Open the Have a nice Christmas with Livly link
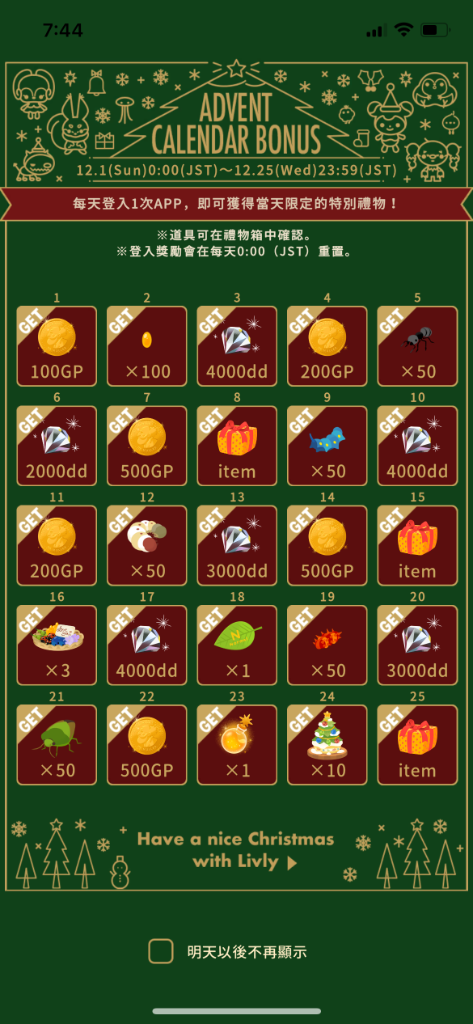Image resolution: width=473 pixels, height=1024 pixels. pos(235,850)
